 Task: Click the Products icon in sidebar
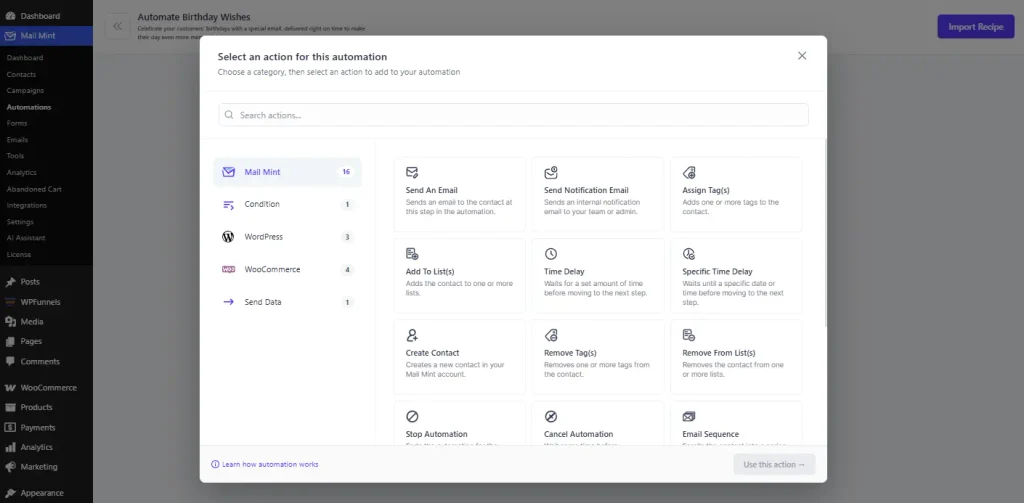click(10, 408)
